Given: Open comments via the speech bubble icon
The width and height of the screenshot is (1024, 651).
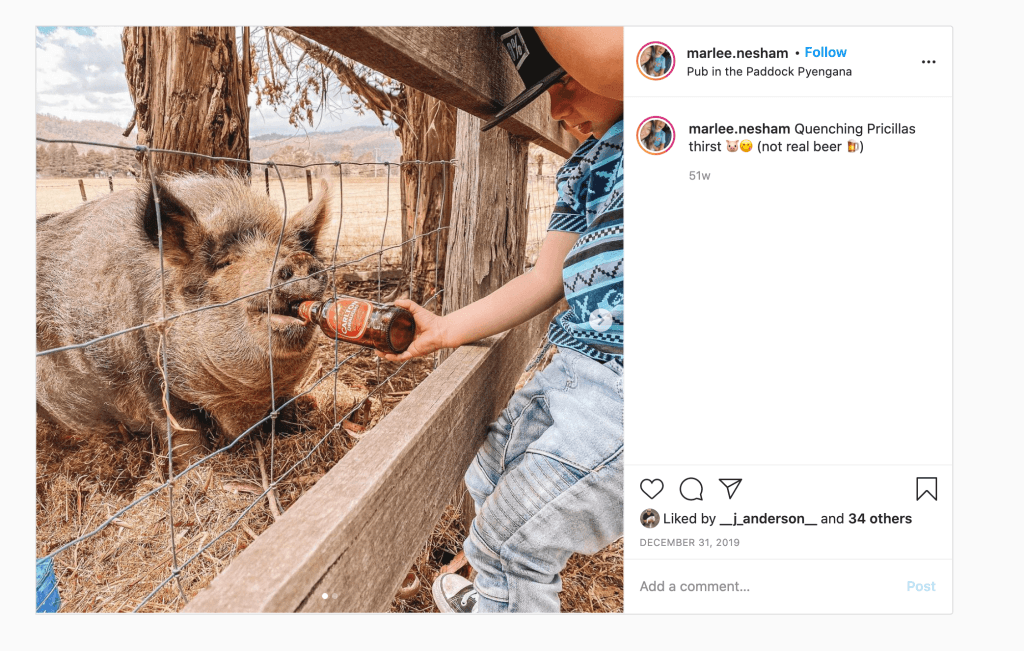Looking at the screenshot, I should tap(691, 489).
